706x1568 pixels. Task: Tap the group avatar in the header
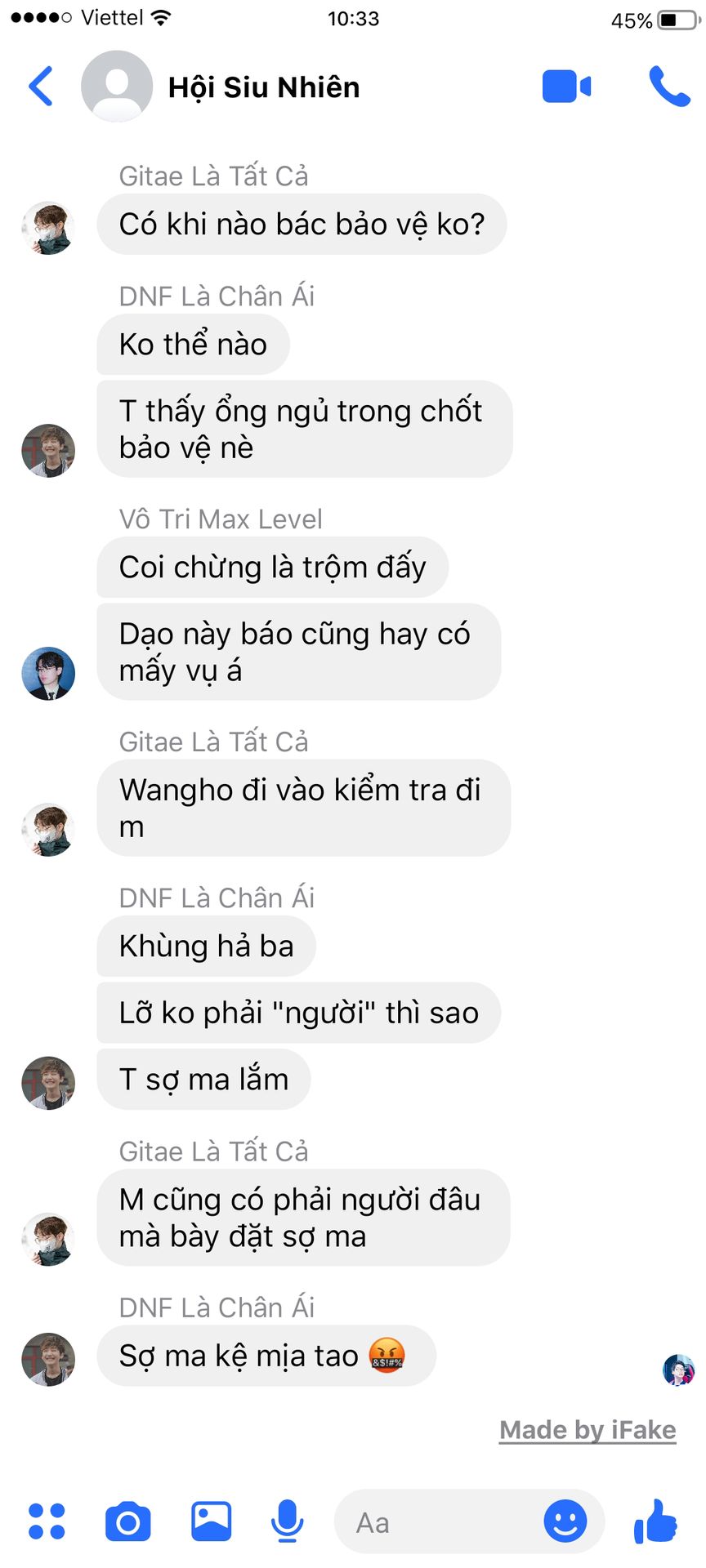click(x=117, y=86)
